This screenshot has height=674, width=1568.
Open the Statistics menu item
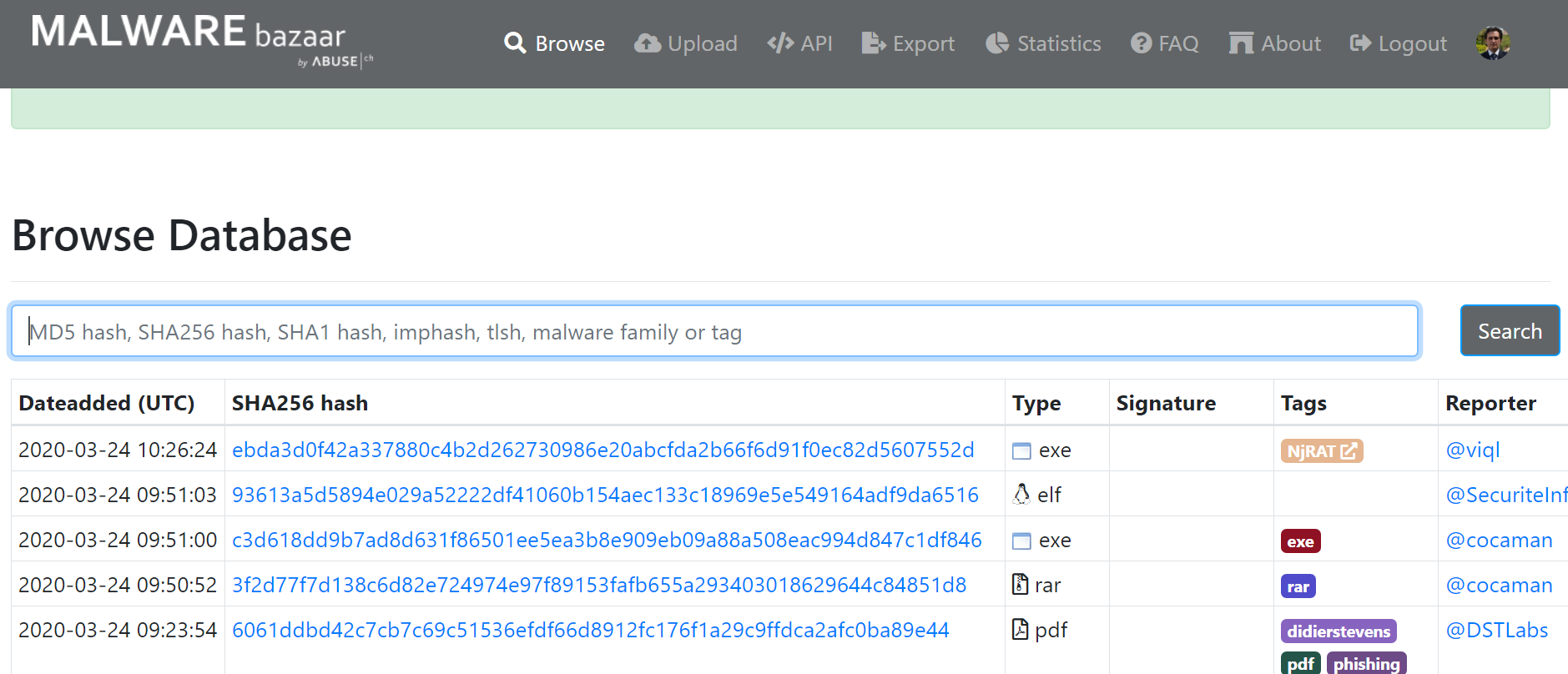point(1058,43)
